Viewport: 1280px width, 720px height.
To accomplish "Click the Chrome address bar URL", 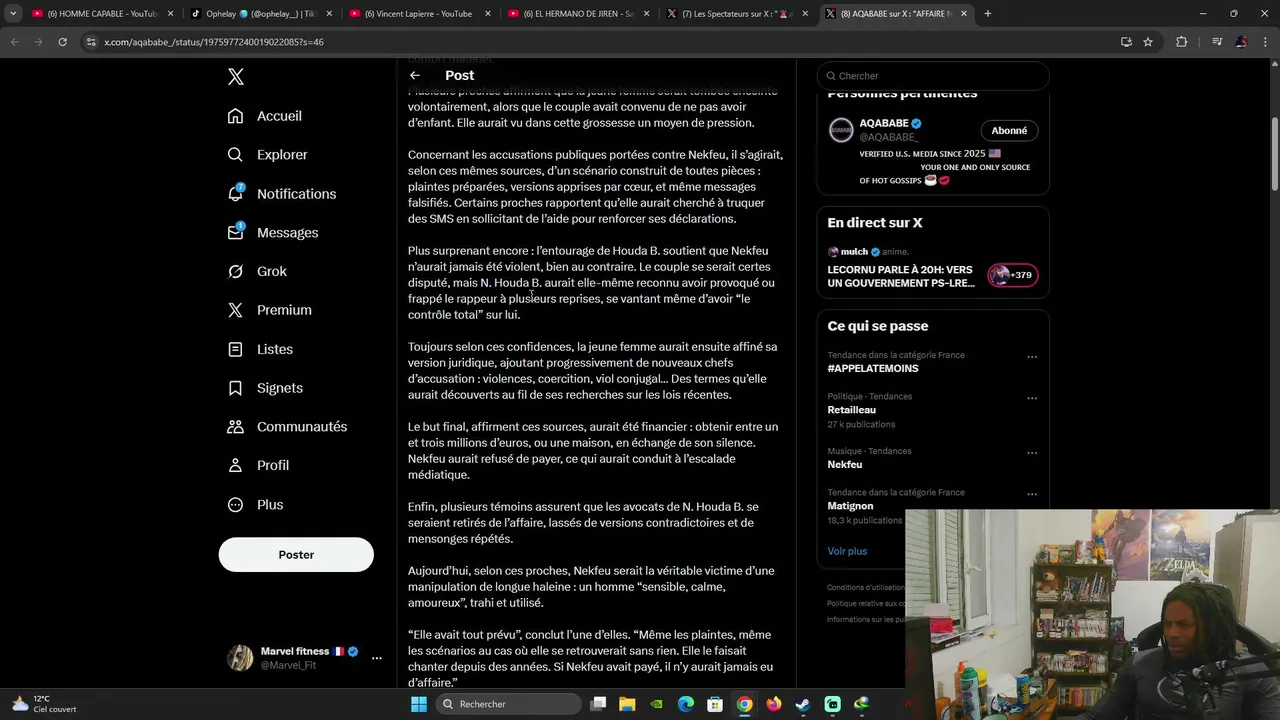I will (x=214, y=42).
